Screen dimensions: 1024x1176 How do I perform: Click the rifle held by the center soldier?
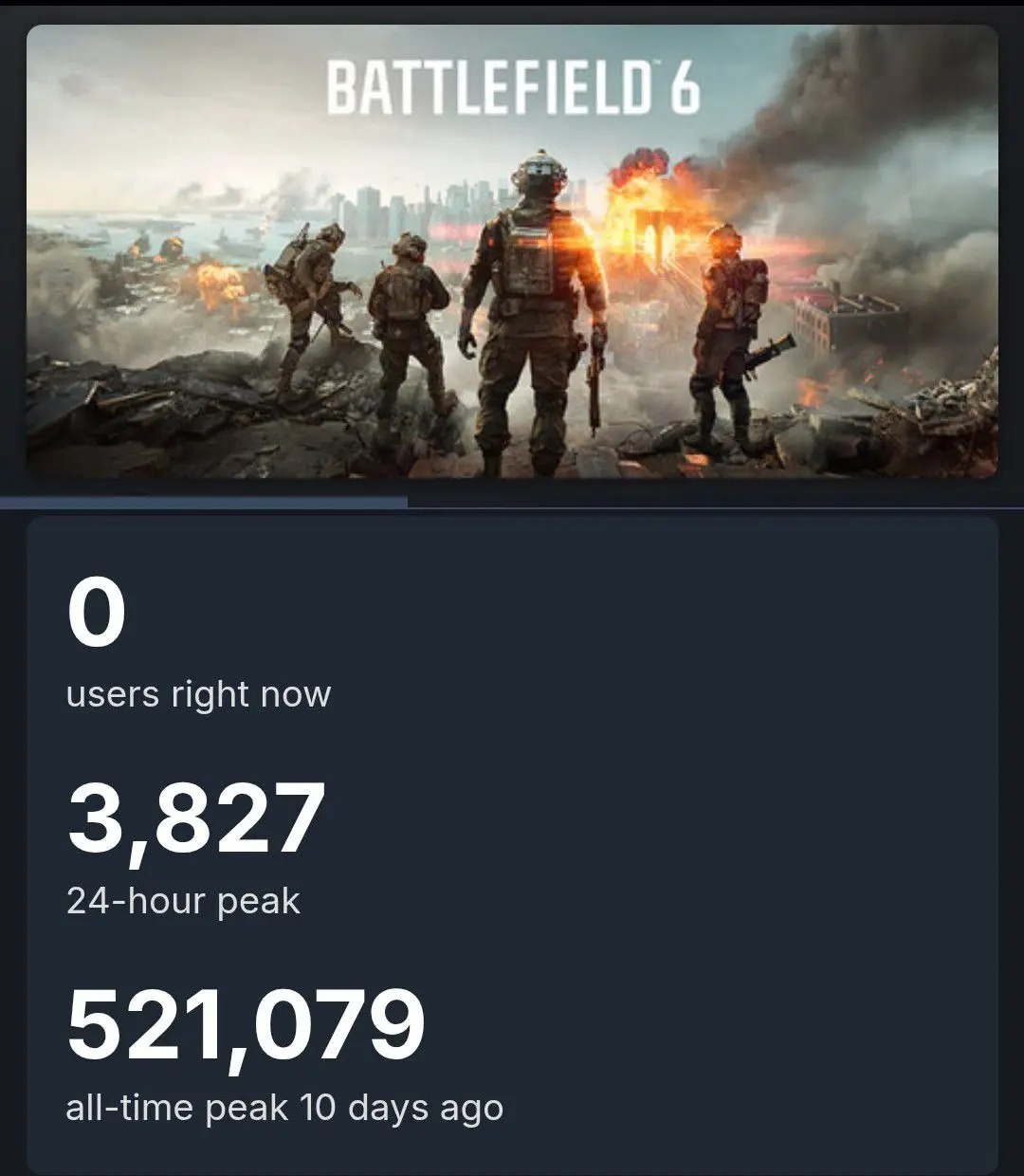point(596,379)
